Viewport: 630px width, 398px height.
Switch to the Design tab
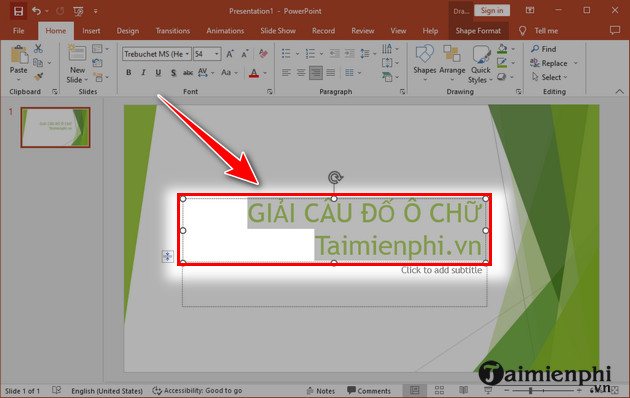tap(128, 31)
